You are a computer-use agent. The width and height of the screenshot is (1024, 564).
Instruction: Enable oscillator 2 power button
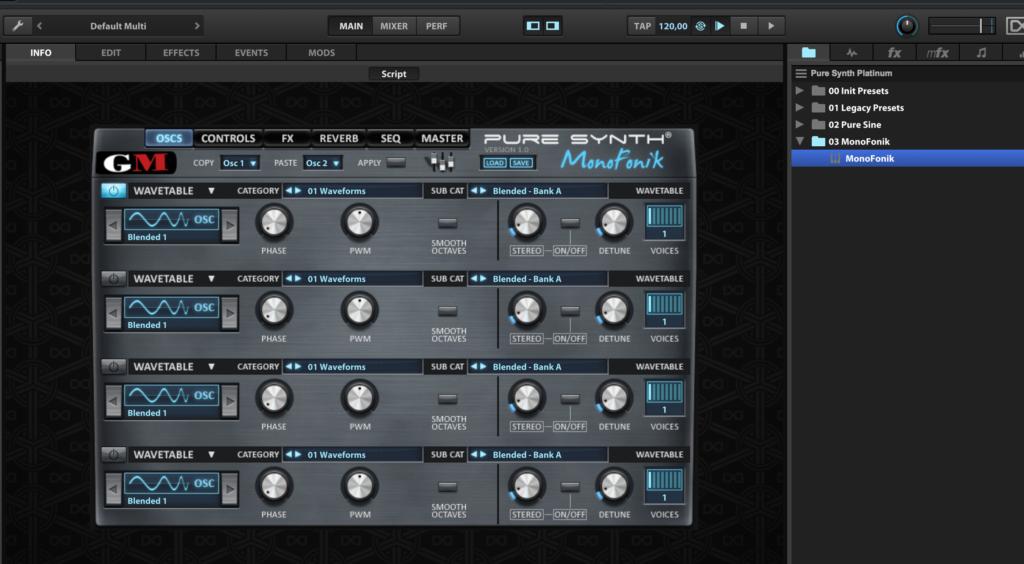point(114,279)
